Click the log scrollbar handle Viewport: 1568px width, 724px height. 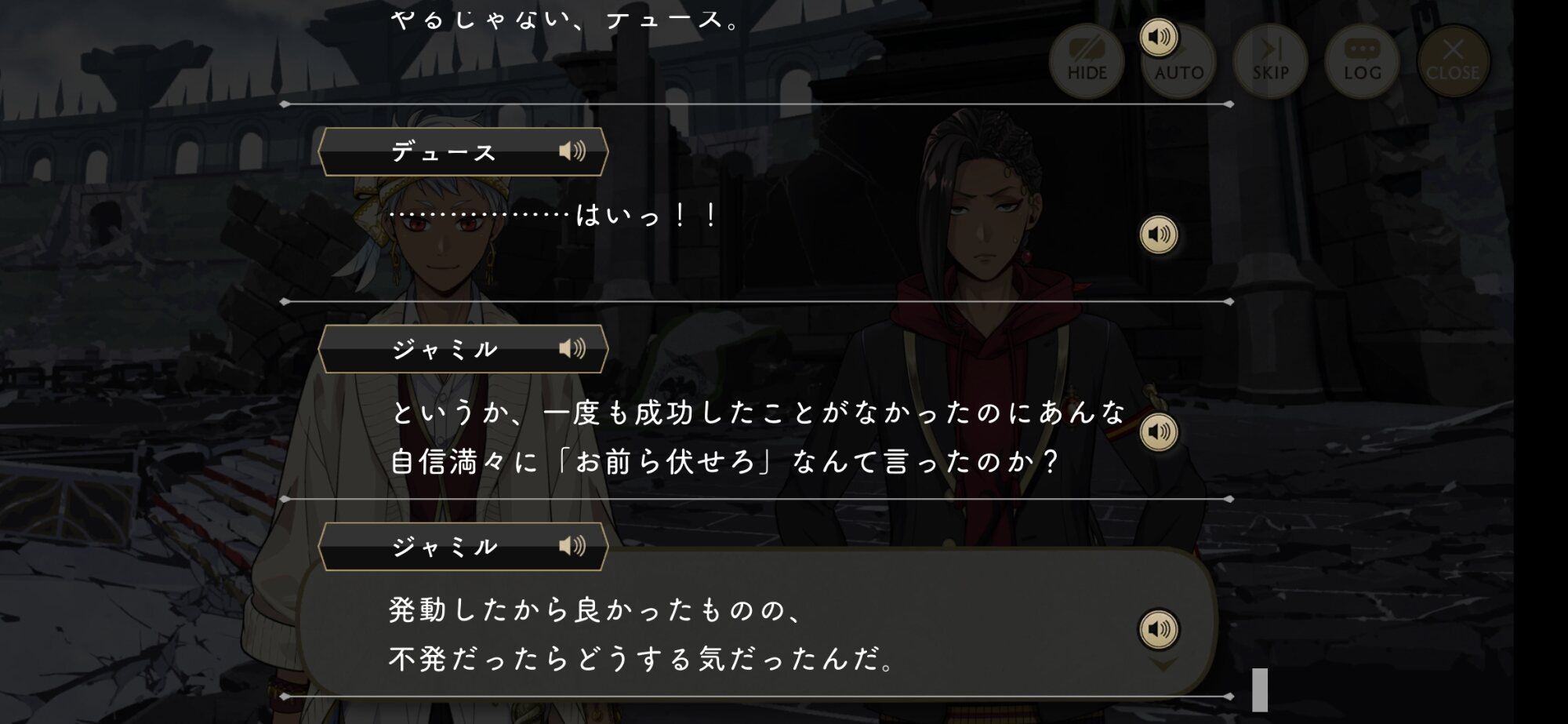[1260, 689]
